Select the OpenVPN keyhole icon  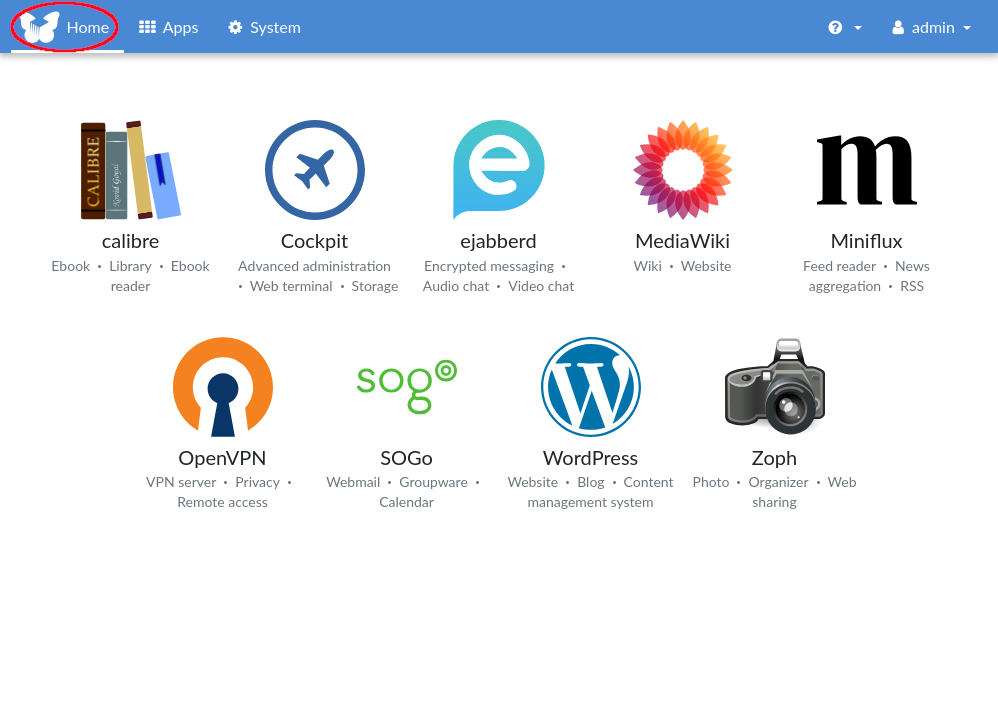point(222,387)
